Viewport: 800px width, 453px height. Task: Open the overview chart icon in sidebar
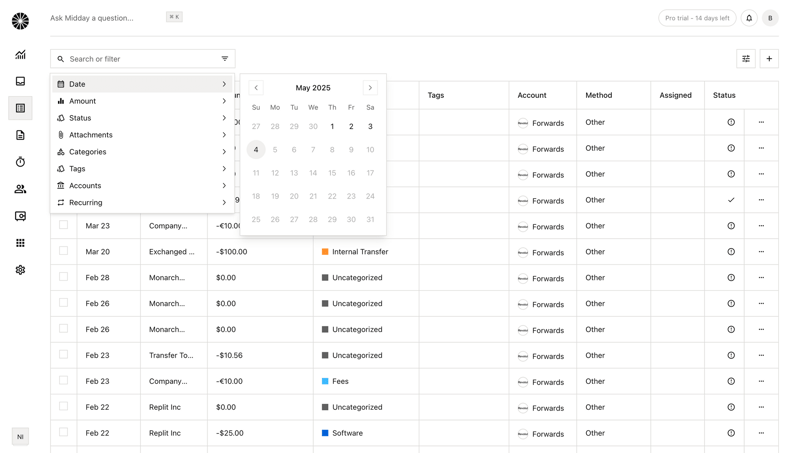tap(20, 55)
